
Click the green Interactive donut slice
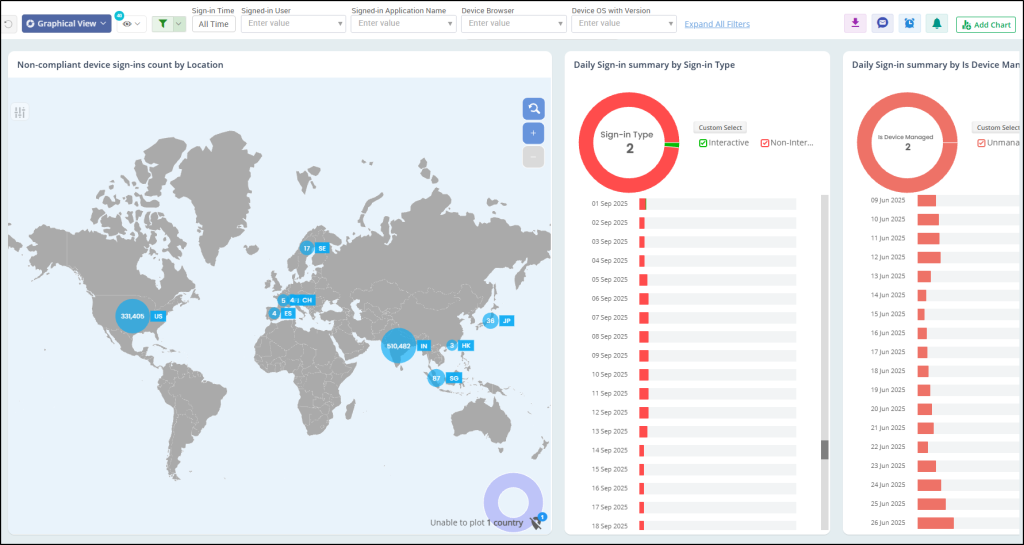pos(672,145)
